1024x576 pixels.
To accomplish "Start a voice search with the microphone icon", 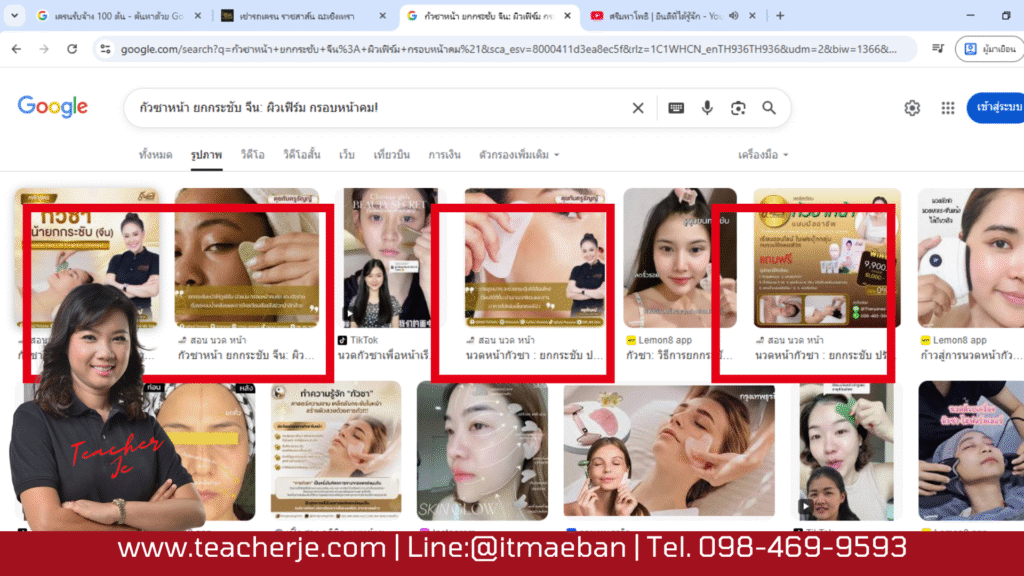I will point(708,107).
